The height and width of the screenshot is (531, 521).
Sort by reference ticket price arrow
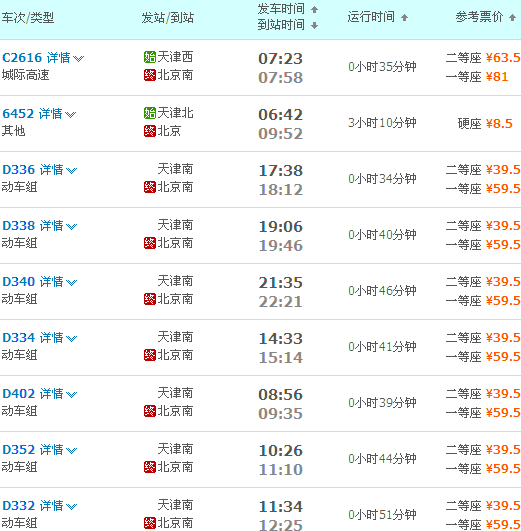[512, 18]
